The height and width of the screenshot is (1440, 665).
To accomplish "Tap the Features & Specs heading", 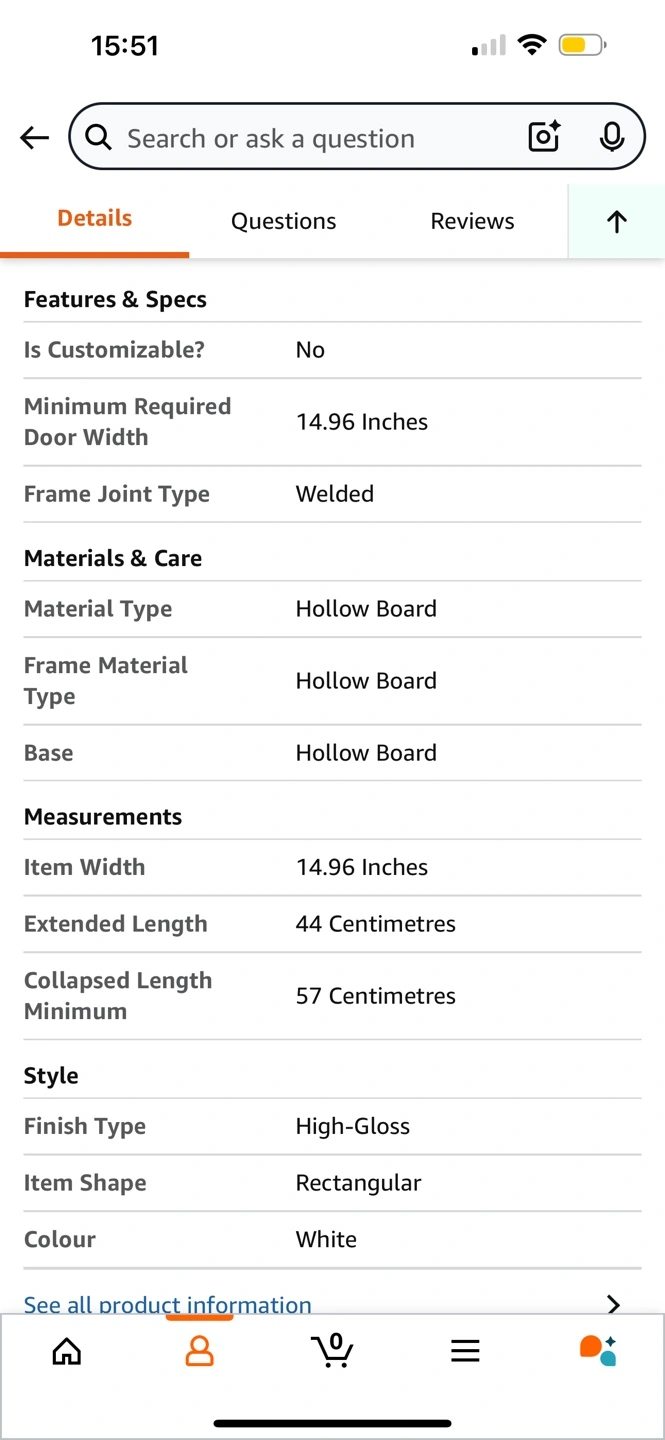I will [115, 300].
